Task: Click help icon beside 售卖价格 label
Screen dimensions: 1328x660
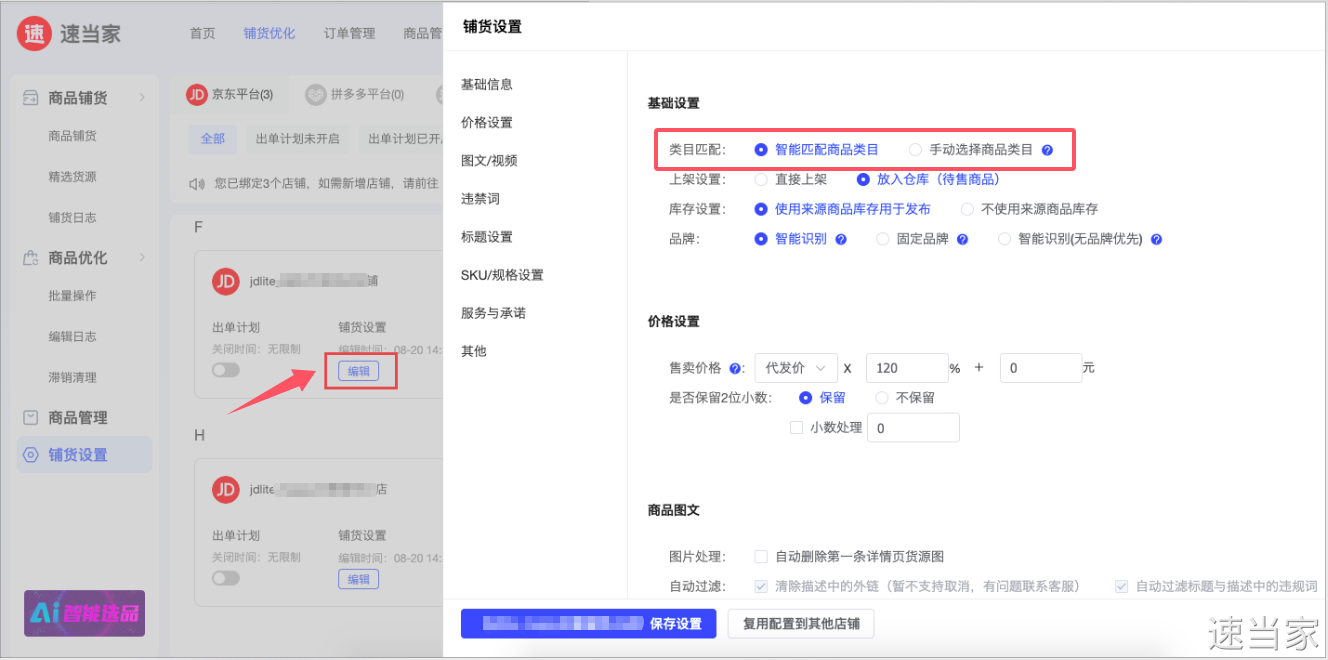Action: click(736, 368)
